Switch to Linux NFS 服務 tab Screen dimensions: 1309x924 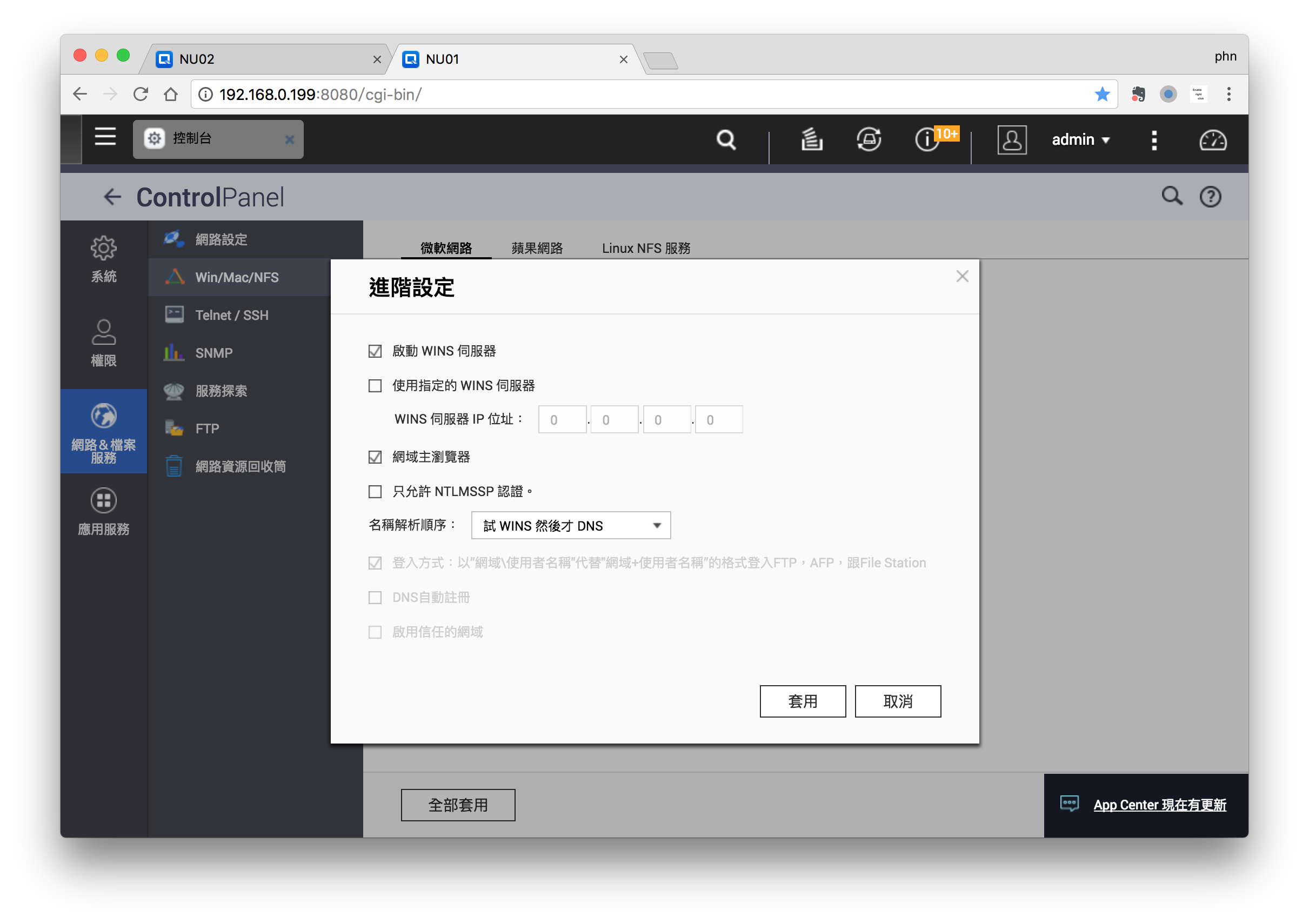pyautogui.click(x=646, y=249)
